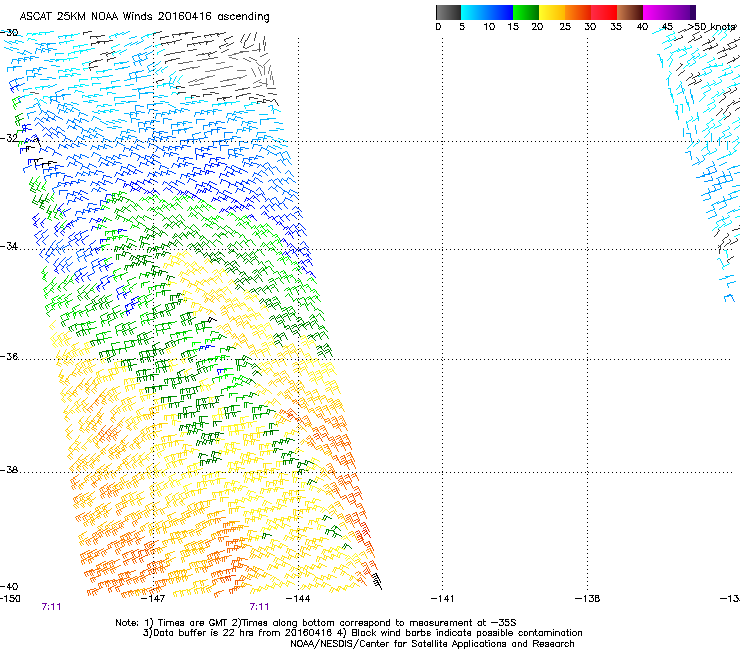The width and height of the screenshot is (740, 650).
Task: Click the longitude label '-144'
Action: [298, 599]
